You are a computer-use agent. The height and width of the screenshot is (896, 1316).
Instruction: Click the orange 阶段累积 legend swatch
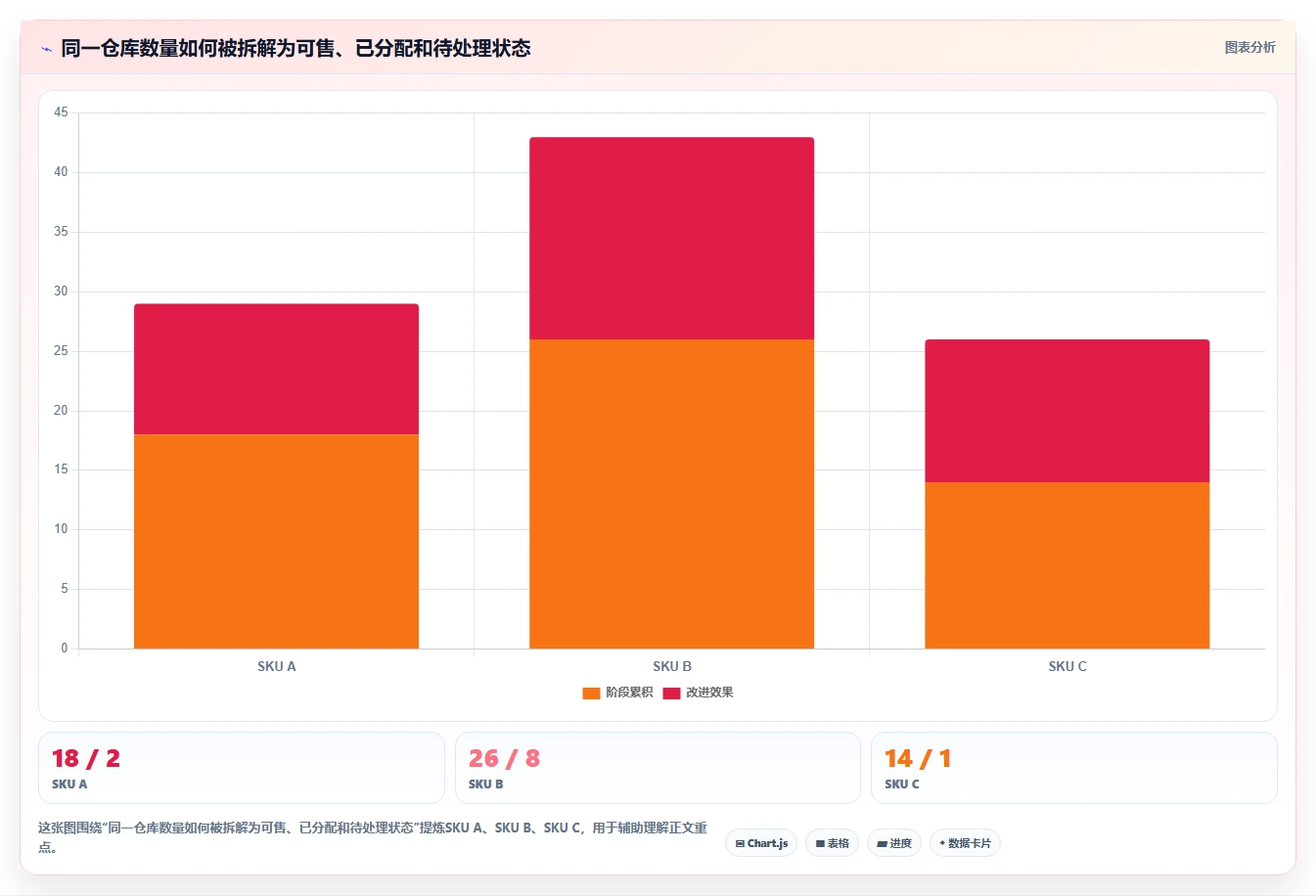pos(591,694)
